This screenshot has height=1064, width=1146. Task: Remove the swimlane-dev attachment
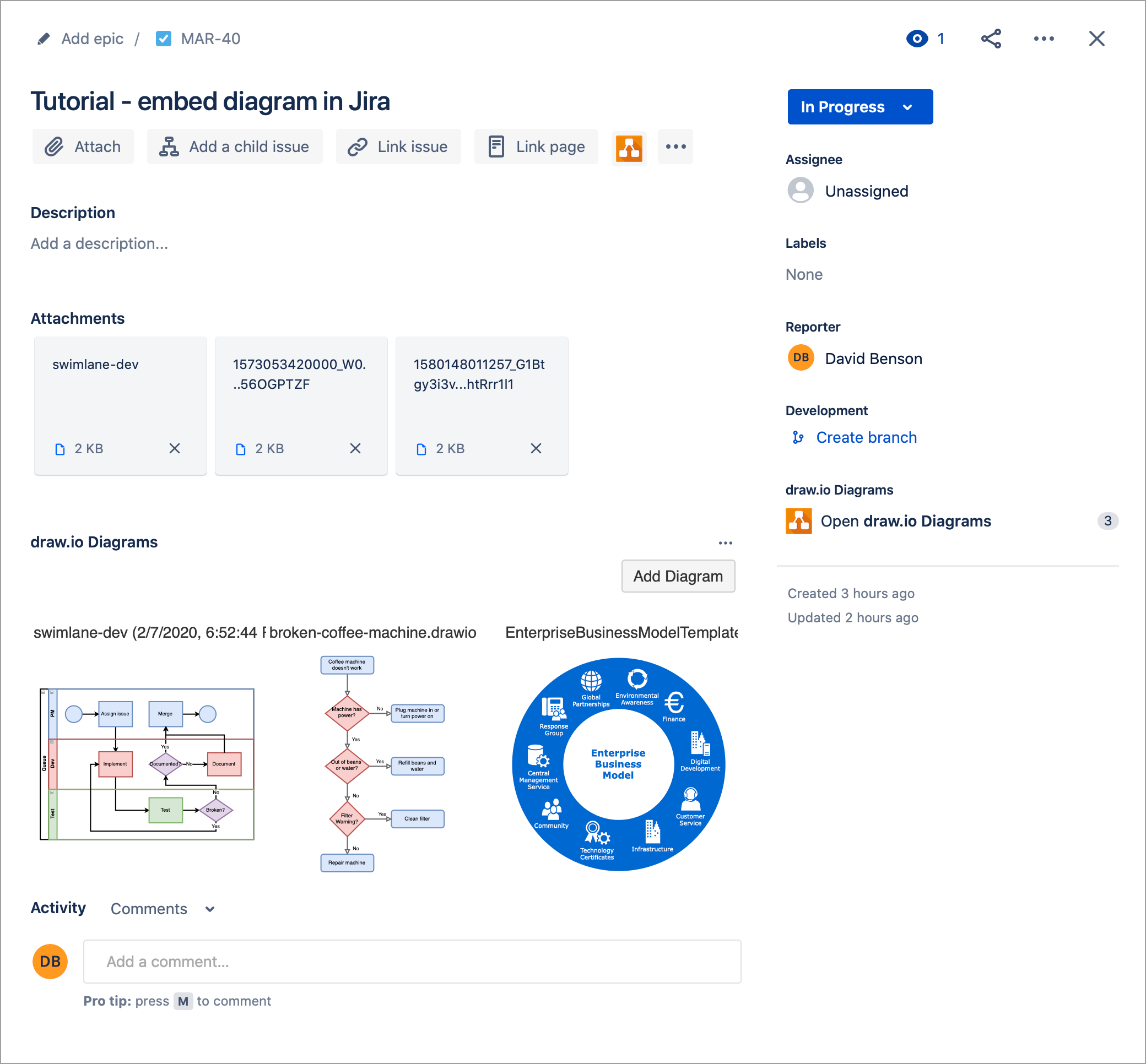(x=175, y=448)
